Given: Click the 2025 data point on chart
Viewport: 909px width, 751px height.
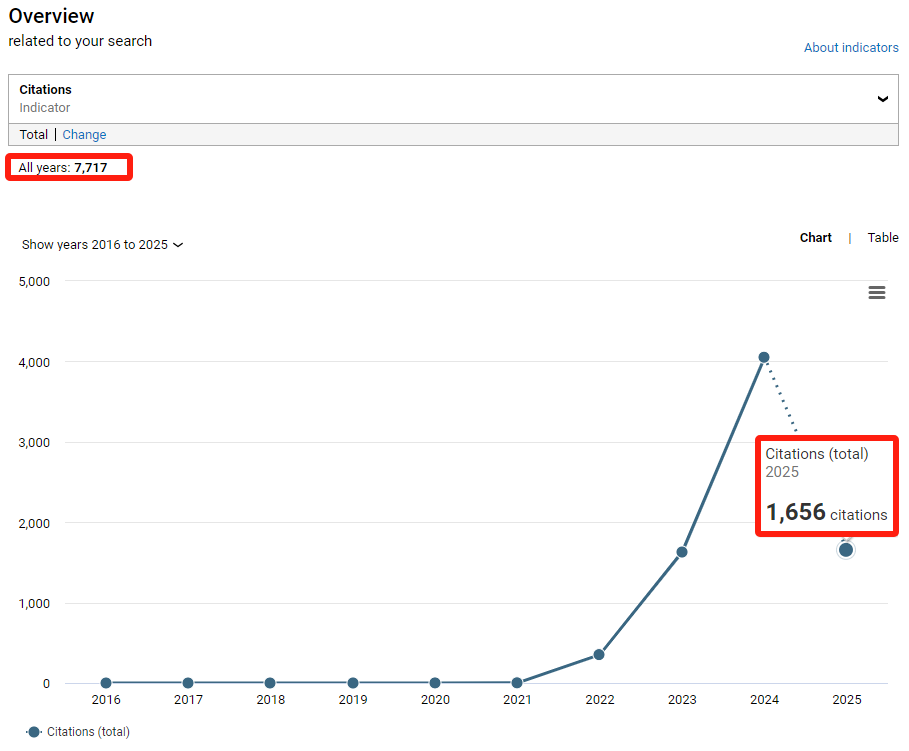Looking at the screenshot, I should (846, 550).
